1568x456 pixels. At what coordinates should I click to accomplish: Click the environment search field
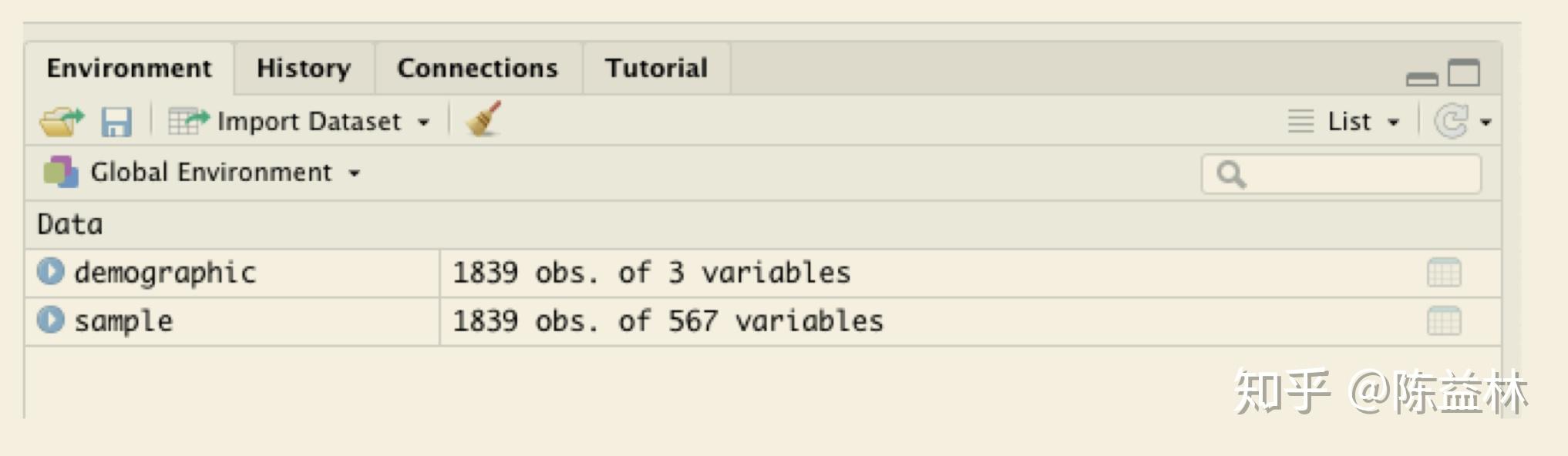pyautogui.click(x=1341, y=174)
